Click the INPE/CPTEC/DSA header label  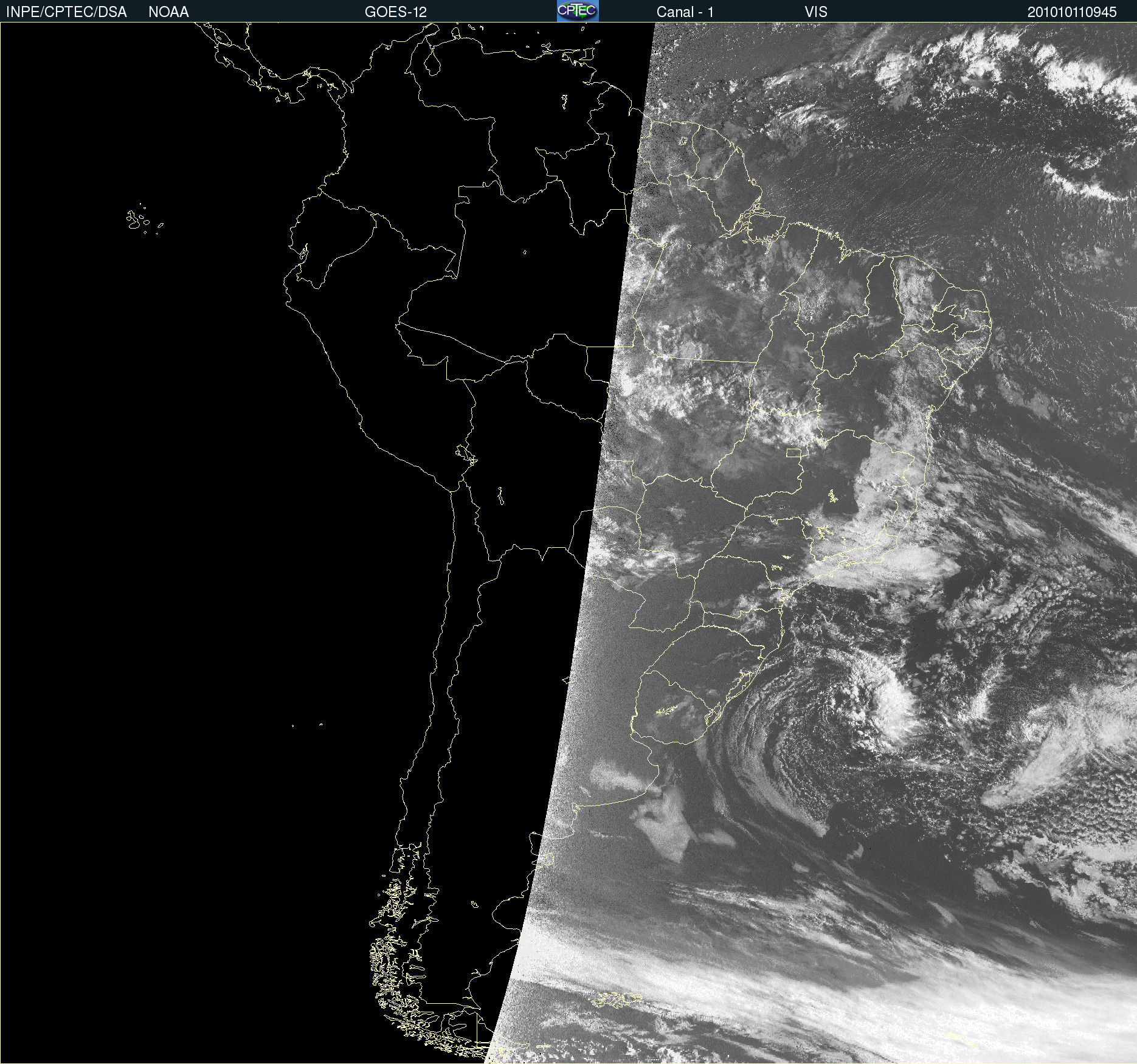click(x=66, y=12)
